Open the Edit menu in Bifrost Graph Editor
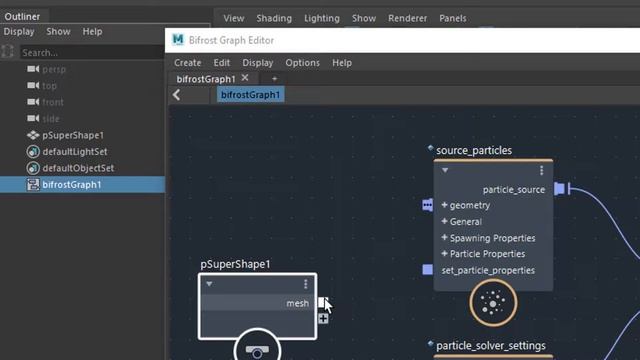This screenshot has height=360, width=640. point(222,63)
